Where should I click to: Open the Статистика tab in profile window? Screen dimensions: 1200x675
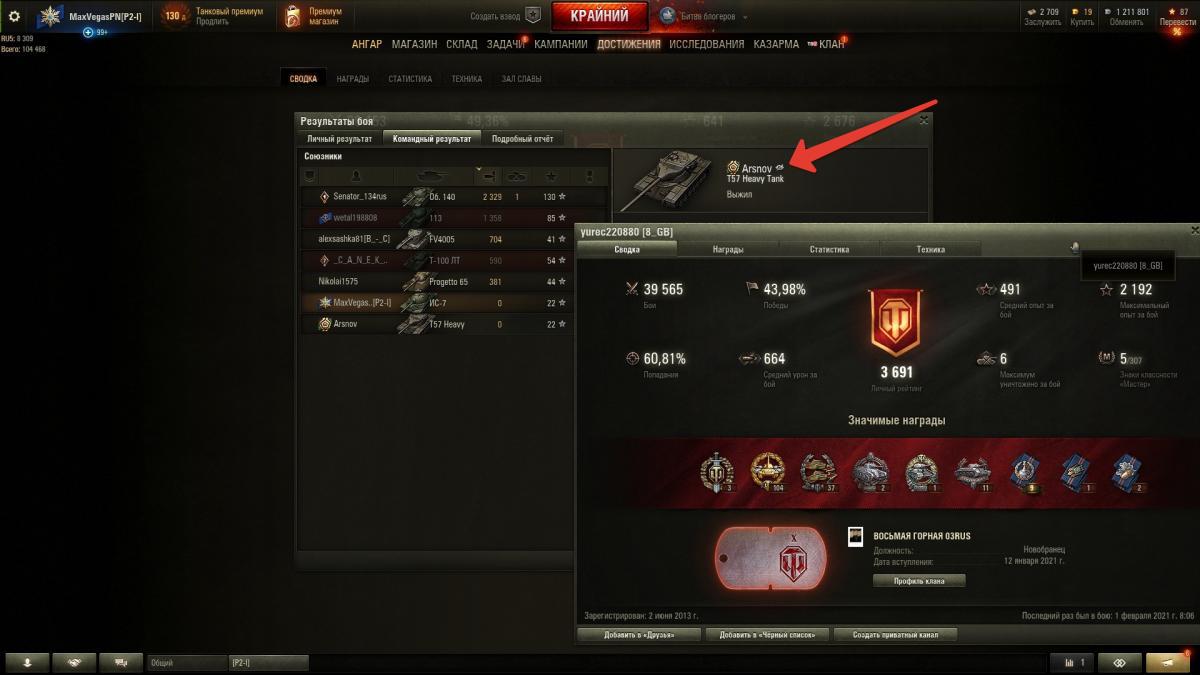pyautogui.click(x=829, y=249)
